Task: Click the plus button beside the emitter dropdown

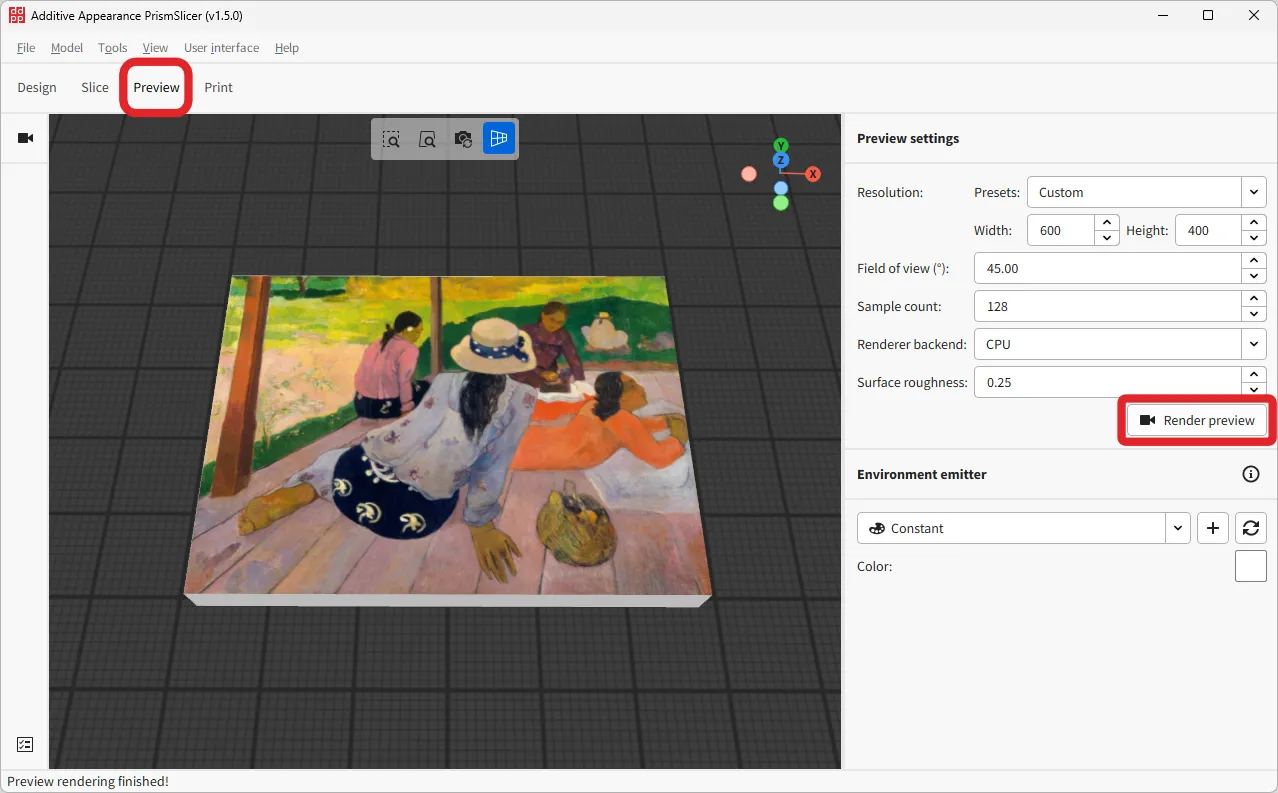Action: tap(1212, 528)
